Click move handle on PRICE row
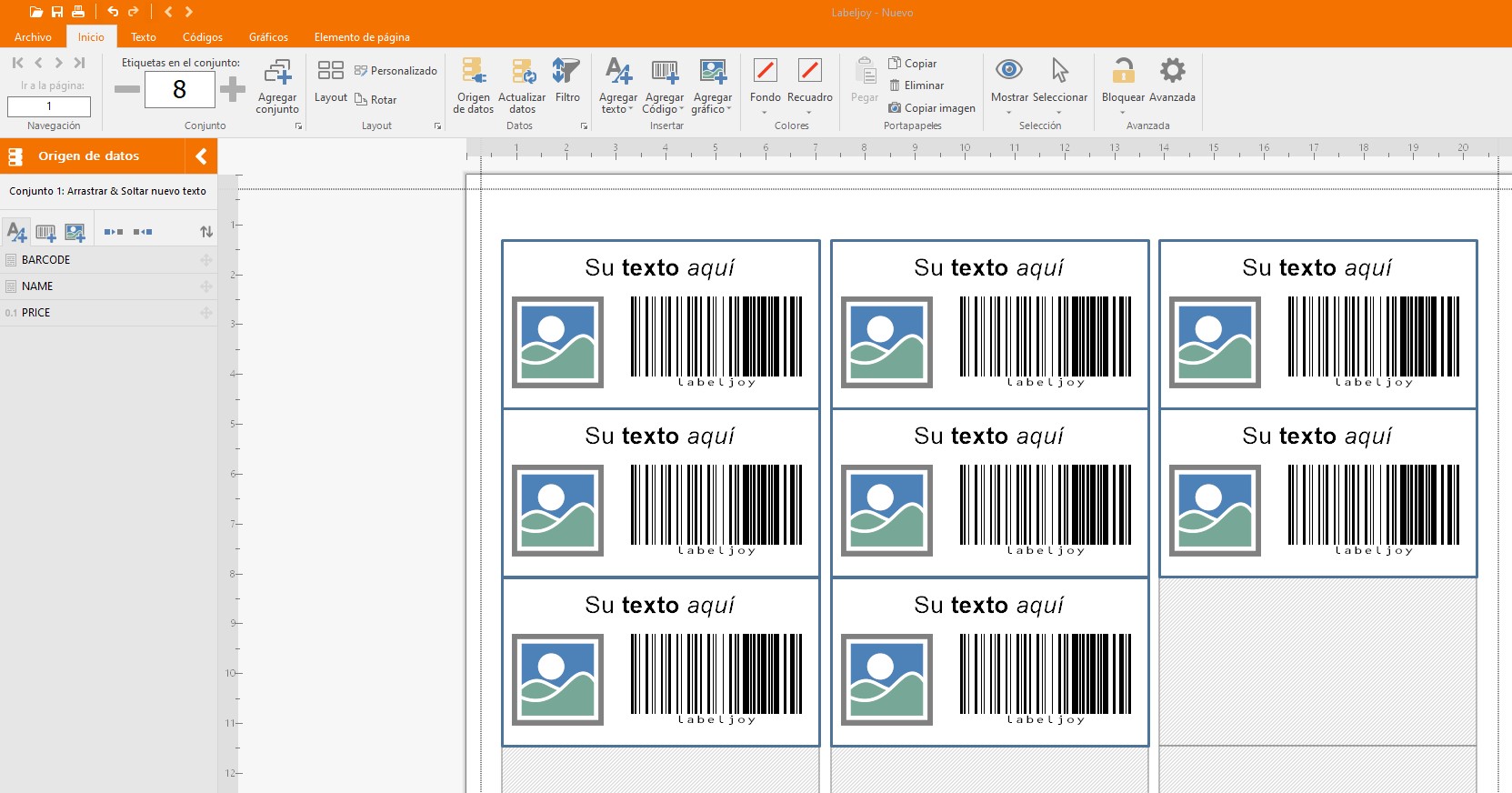 pyautogui.click(x=206, y=313)
